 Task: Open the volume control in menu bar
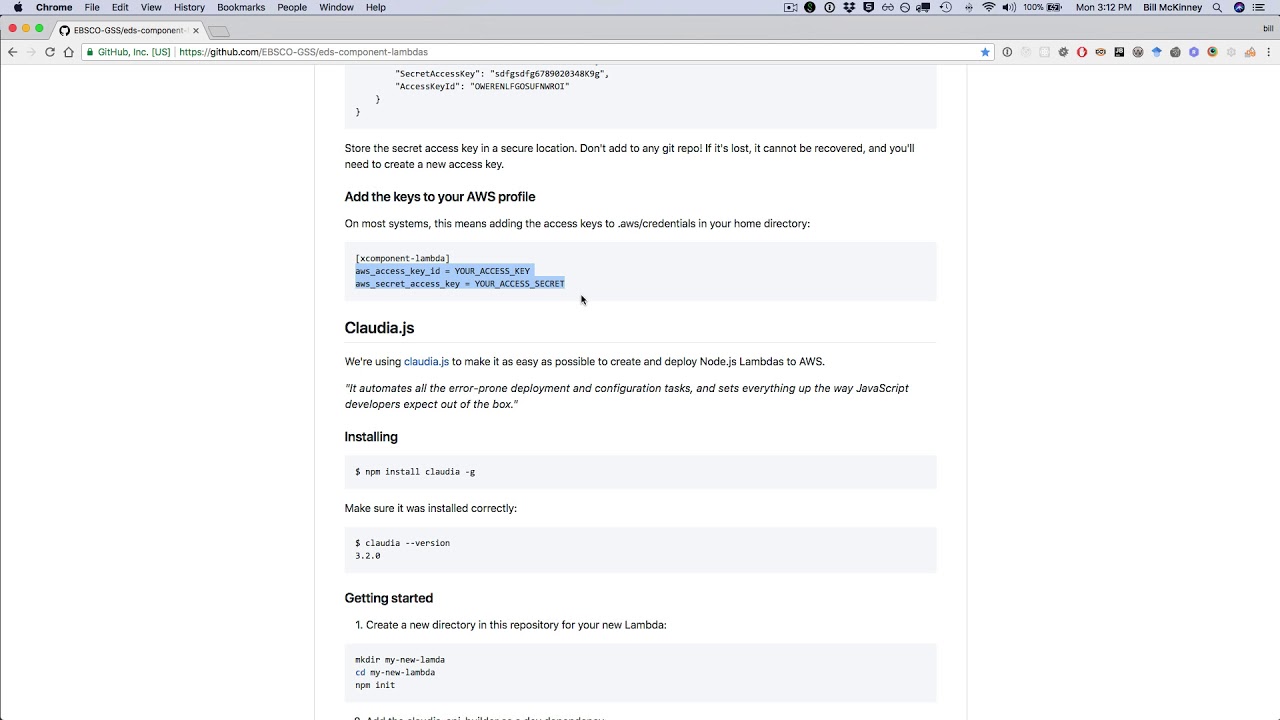[1009, 7]
